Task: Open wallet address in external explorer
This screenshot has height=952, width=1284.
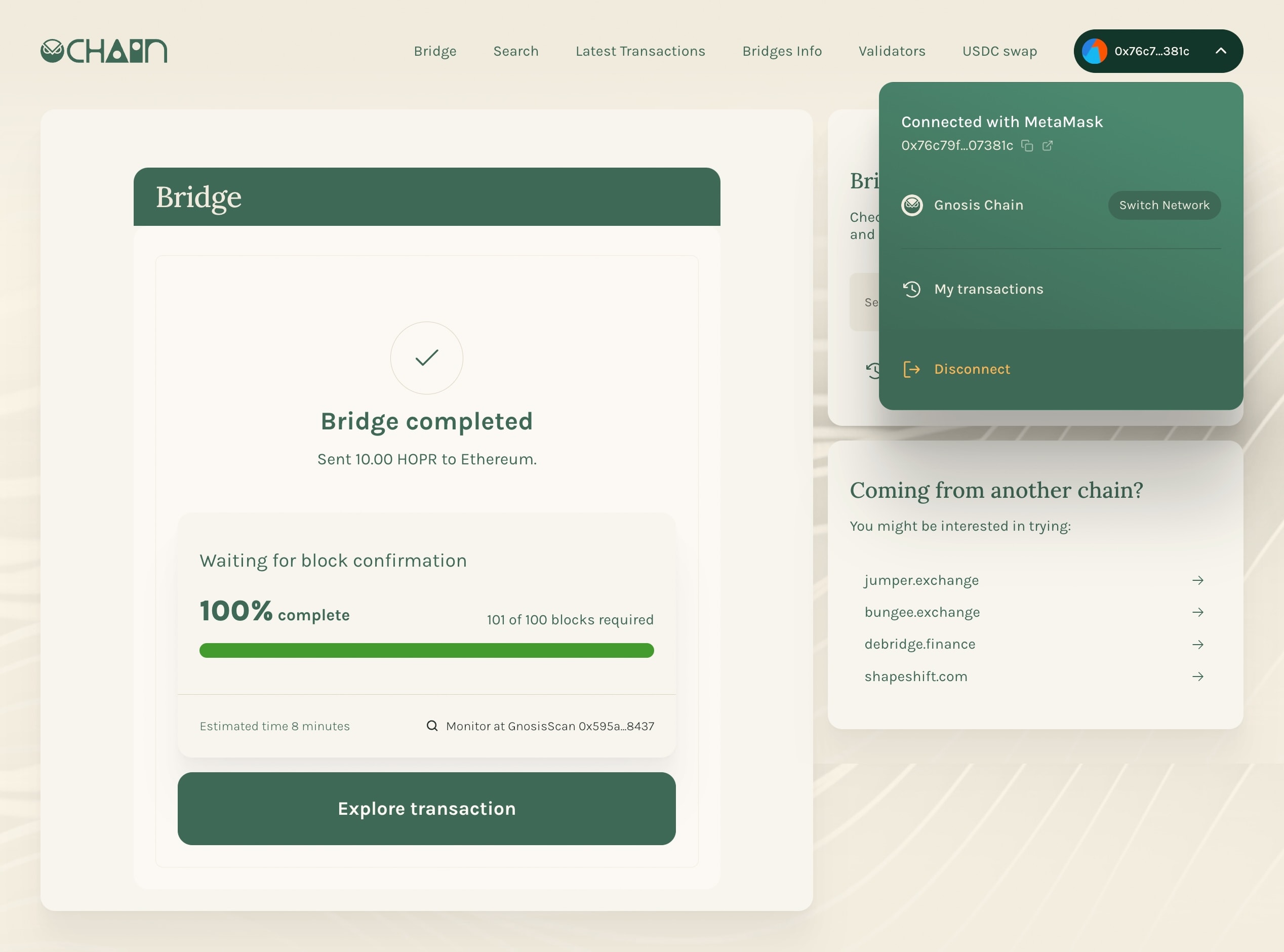Action: (1048, 145)
